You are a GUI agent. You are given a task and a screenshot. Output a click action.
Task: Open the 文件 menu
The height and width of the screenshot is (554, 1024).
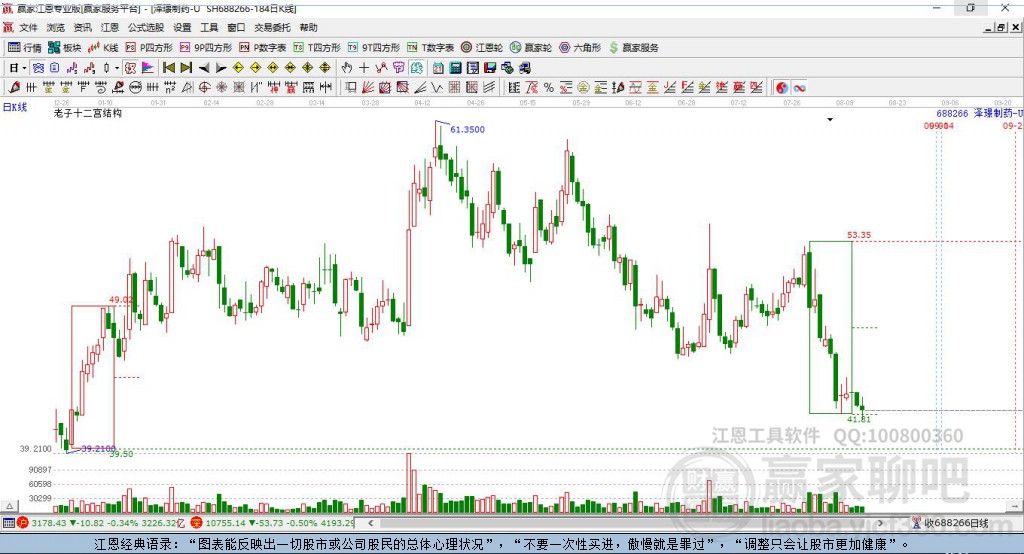28,27
